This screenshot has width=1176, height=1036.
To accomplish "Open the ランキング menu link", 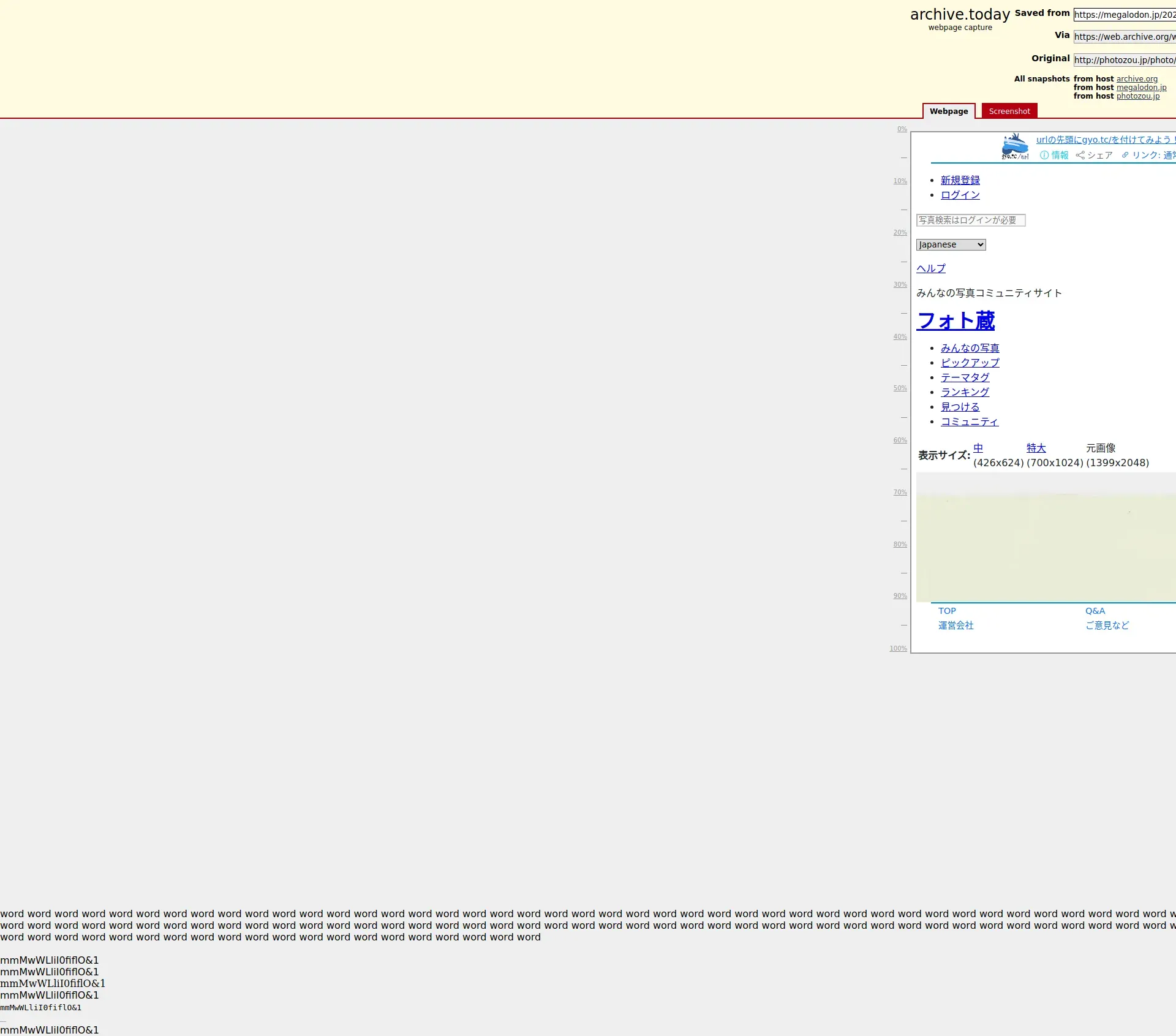I will pos(965,393).
